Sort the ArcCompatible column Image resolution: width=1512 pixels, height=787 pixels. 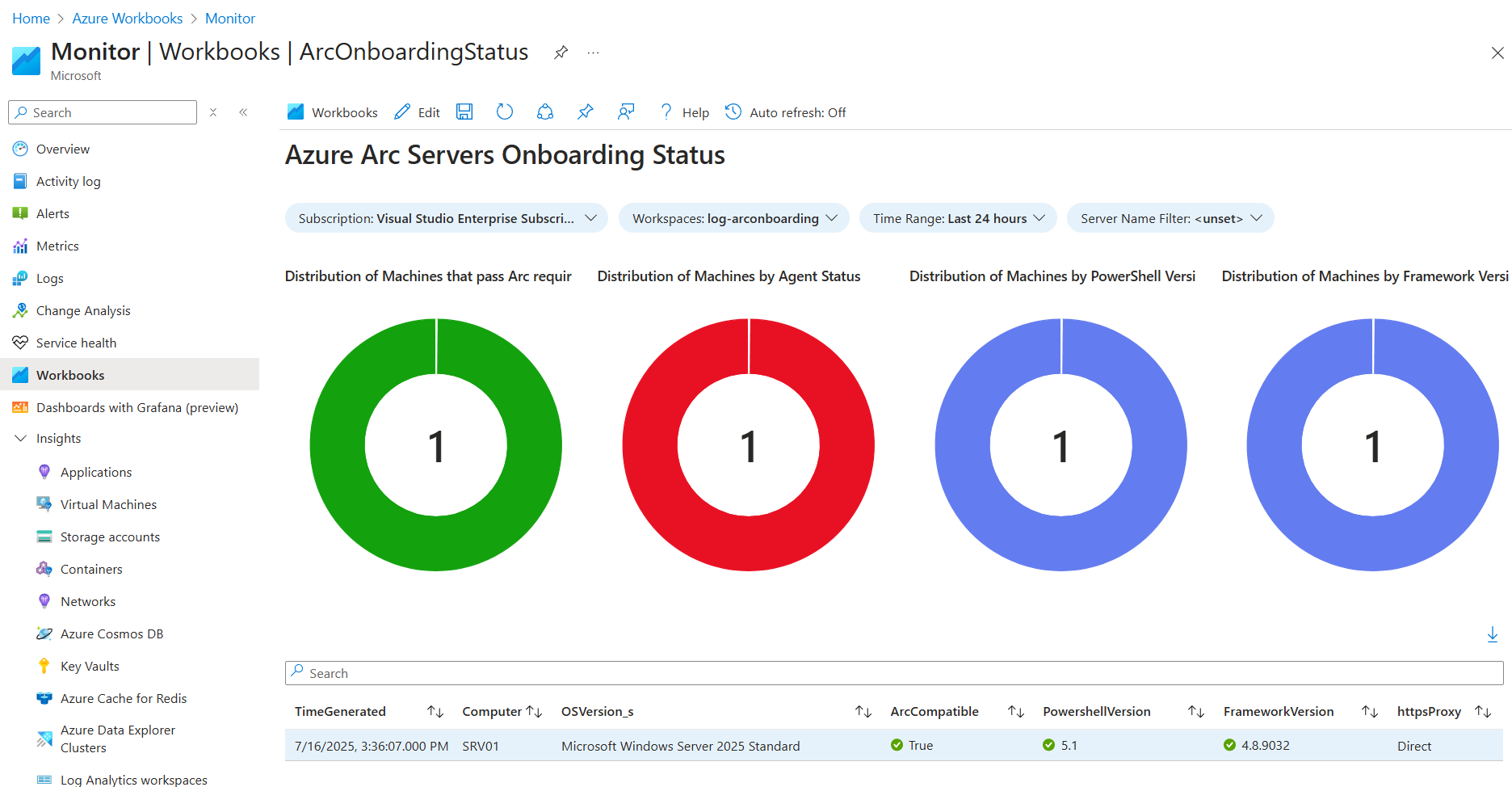click(1014, 711)
